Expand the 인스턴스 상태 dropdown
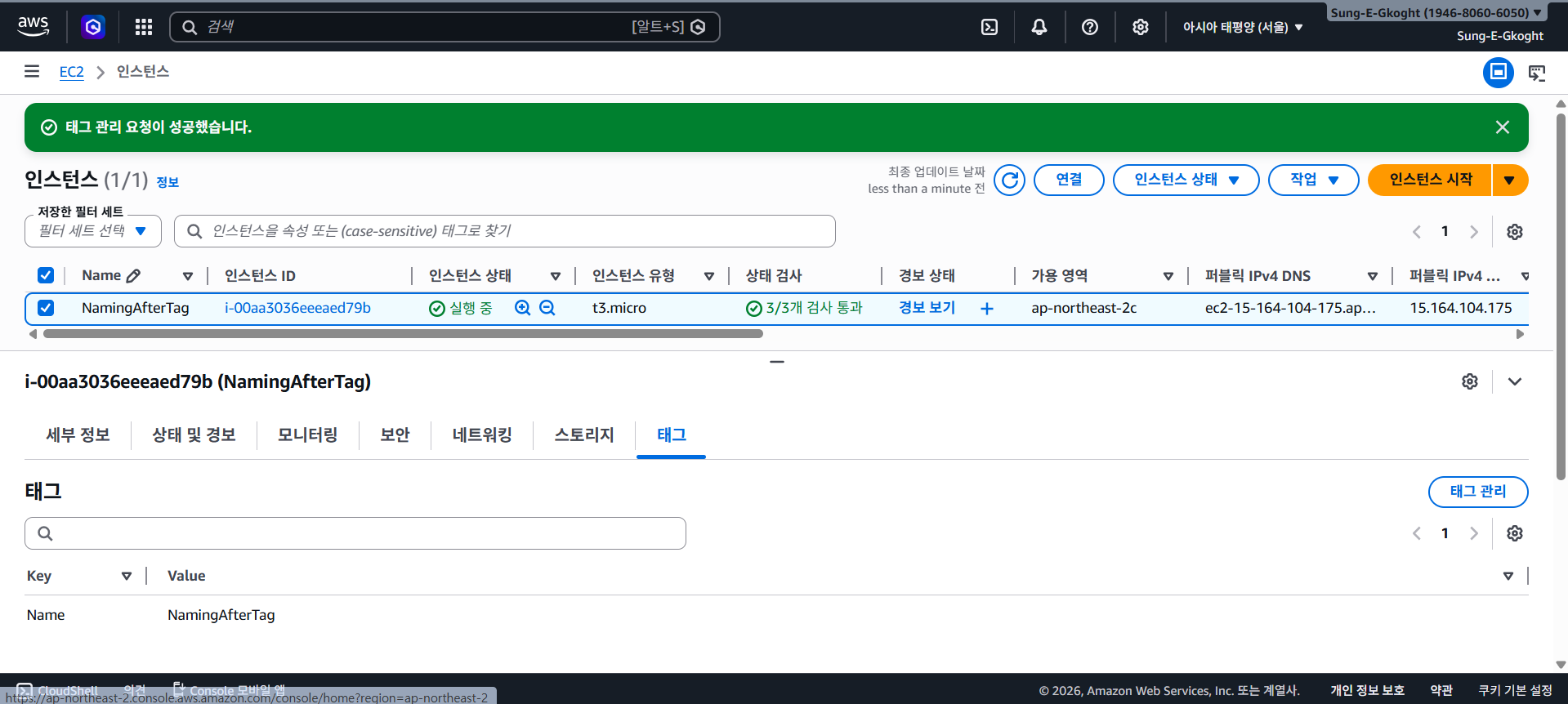Screen dimensions: 1568x704 [1186, 180]
